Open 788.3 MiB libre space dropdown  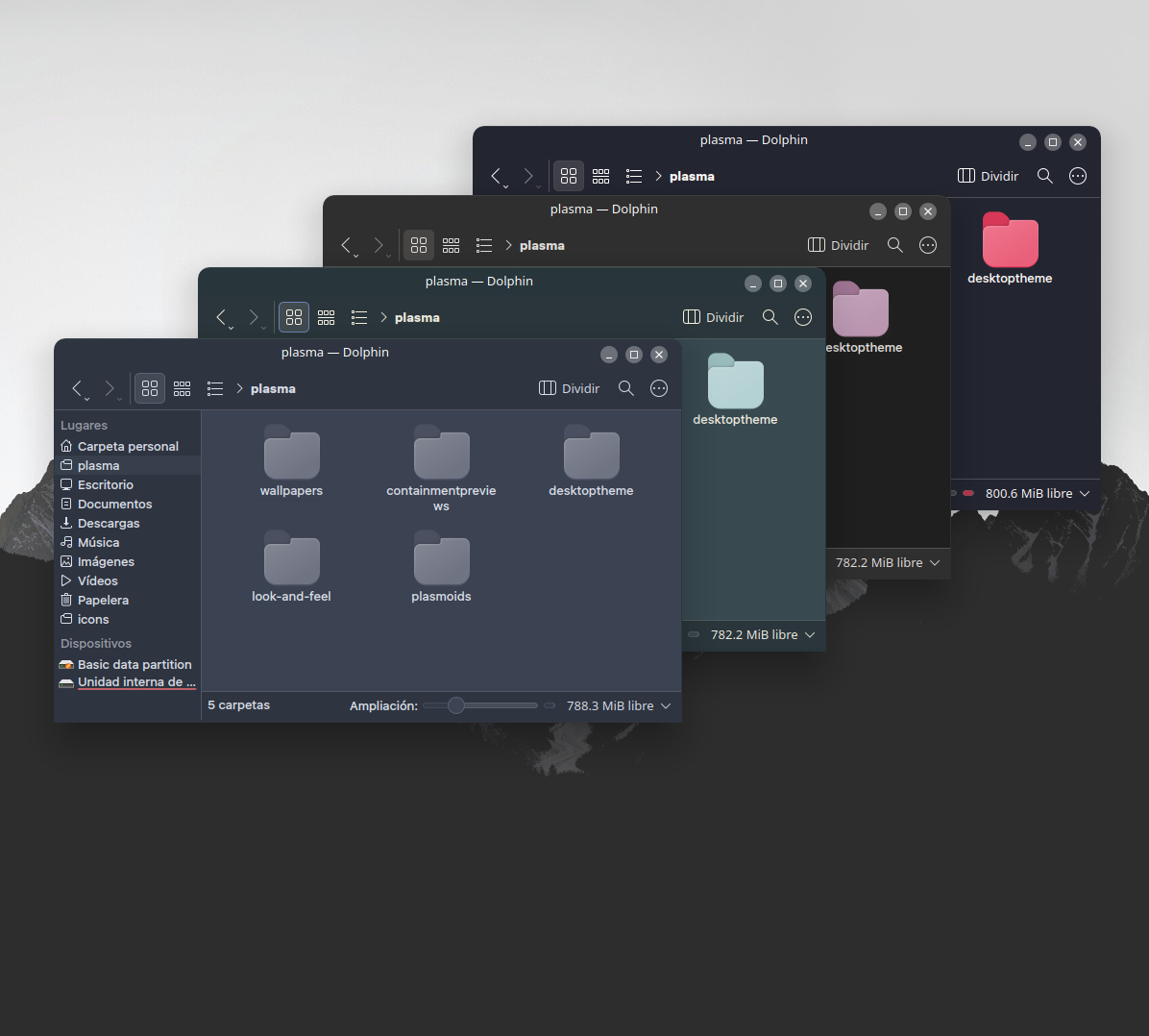[x=619, y=705]
